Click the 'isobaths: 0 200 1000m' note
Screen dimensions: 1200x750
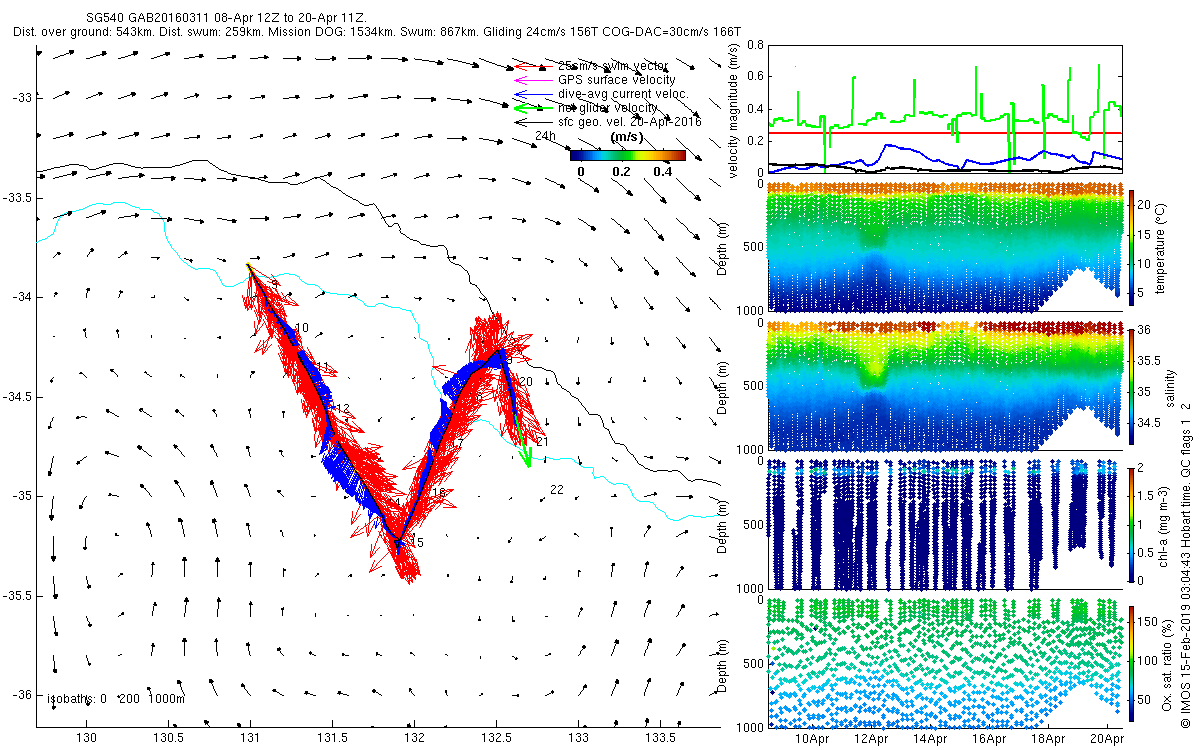pyautogui.click(x=114, y=699)
